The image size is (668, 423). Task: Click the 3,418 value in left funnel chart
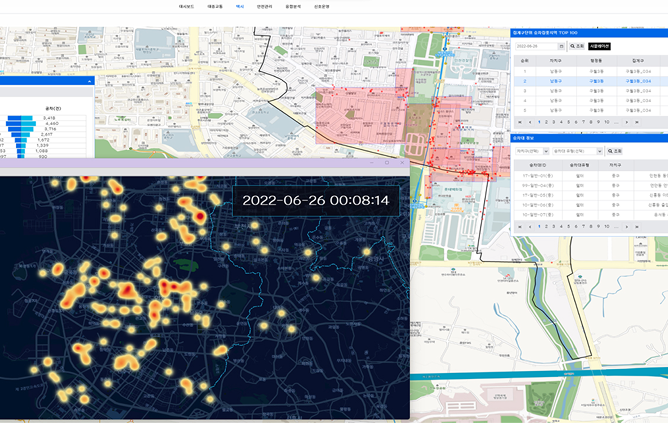point(49,118)
